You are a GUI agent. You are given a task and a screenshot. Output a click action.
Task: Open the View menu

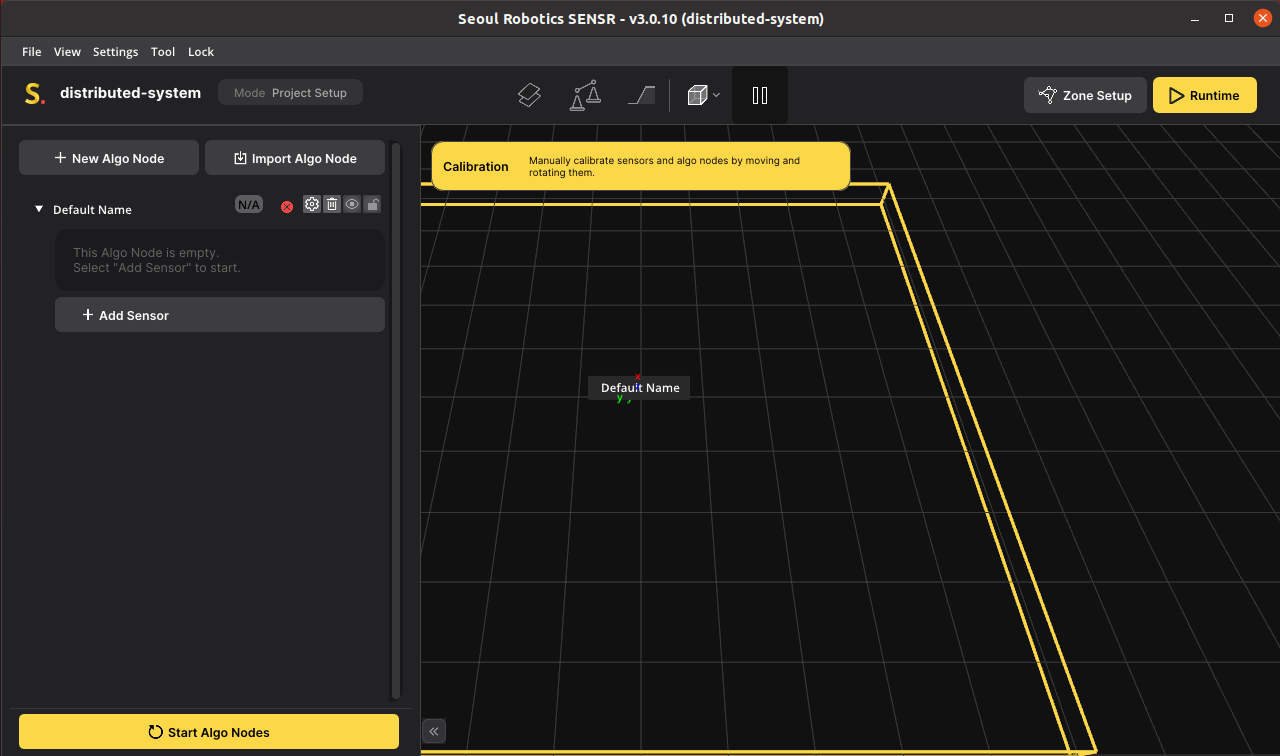point(67,52)
